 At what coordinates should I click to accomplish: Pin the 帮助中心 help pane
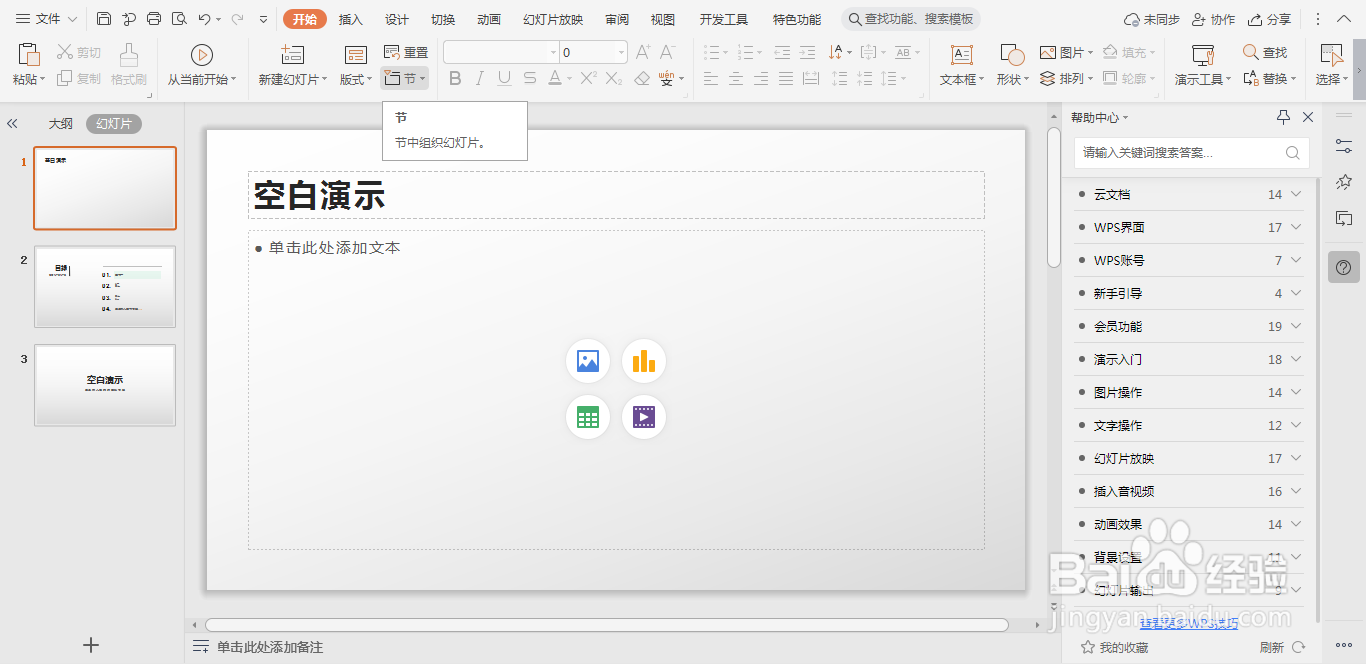click(x=1284, y=118)
